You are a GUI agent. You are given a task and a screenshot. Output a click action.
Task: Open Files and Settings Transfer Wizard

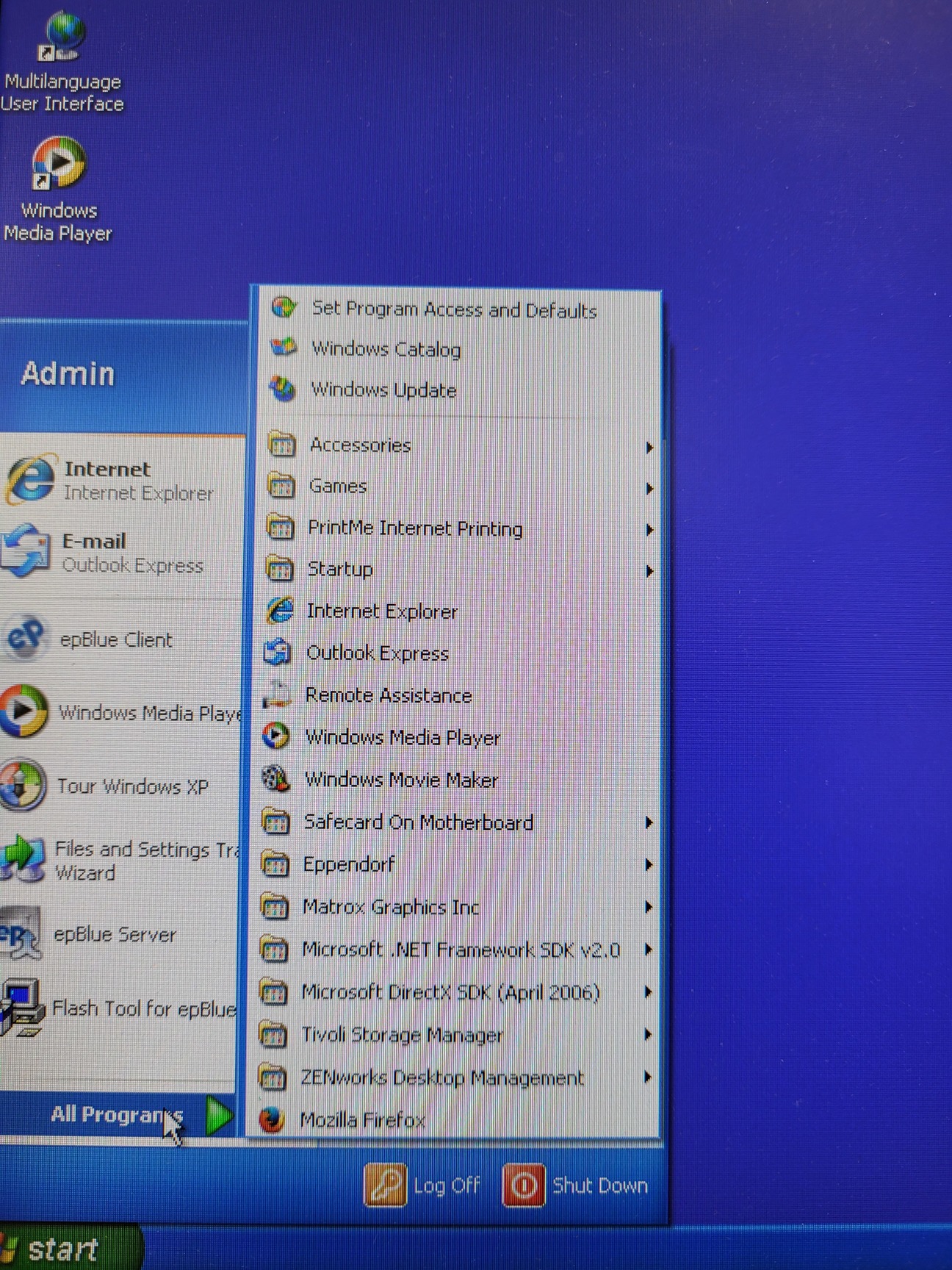click(121, 859)
